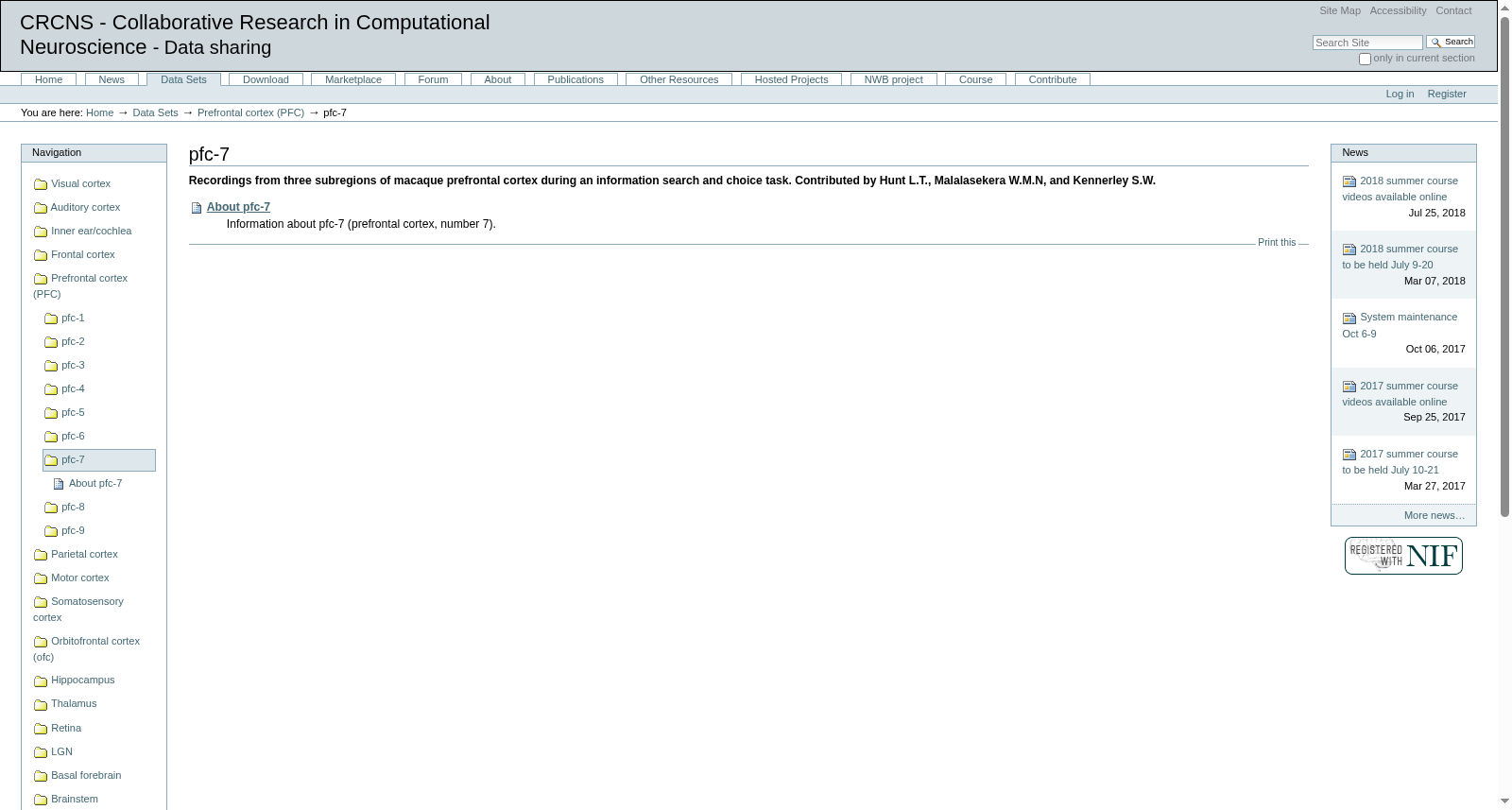Click the Register link
The image size is (1512, 810).
[1447, 94]
